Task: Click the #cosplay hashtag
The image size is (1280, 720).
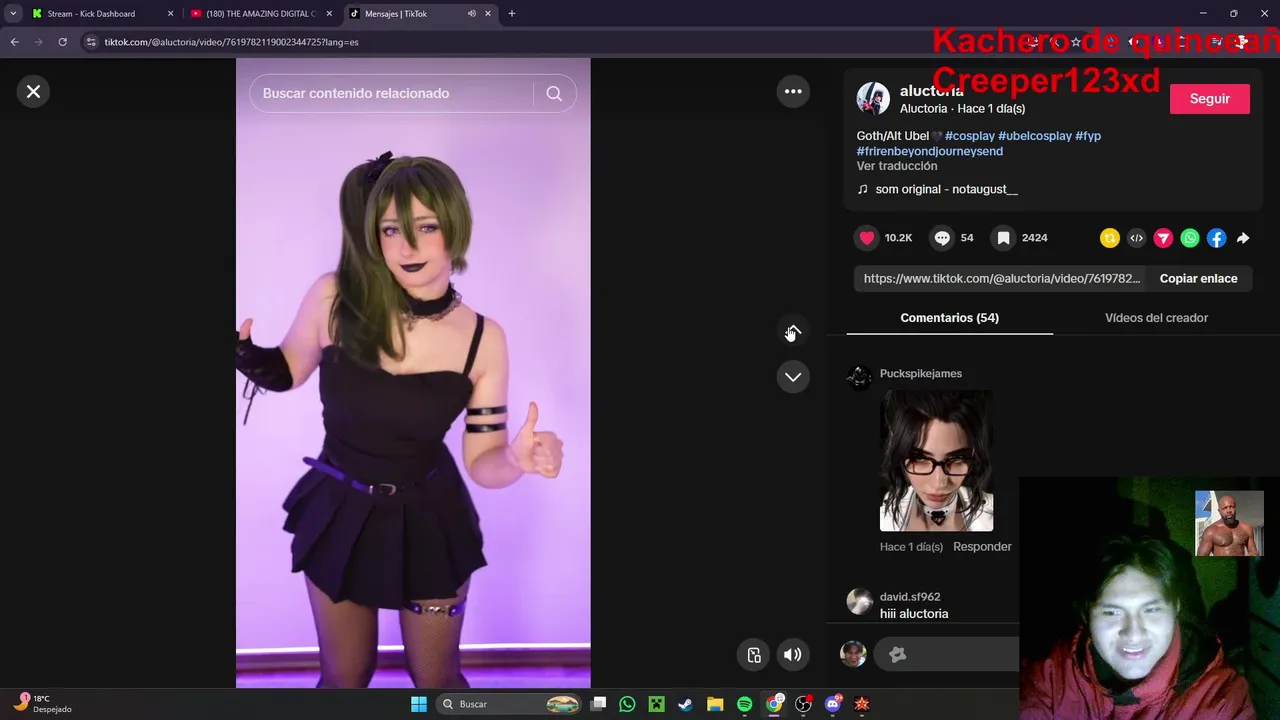Action: [x=970, y=136]
